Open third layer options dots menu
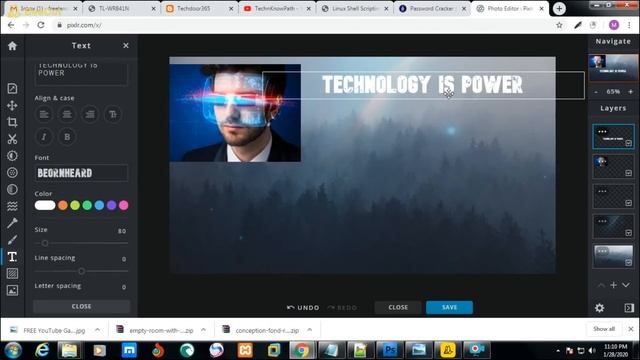This screenshot has height=360, width=640. (x=602, y=191)
